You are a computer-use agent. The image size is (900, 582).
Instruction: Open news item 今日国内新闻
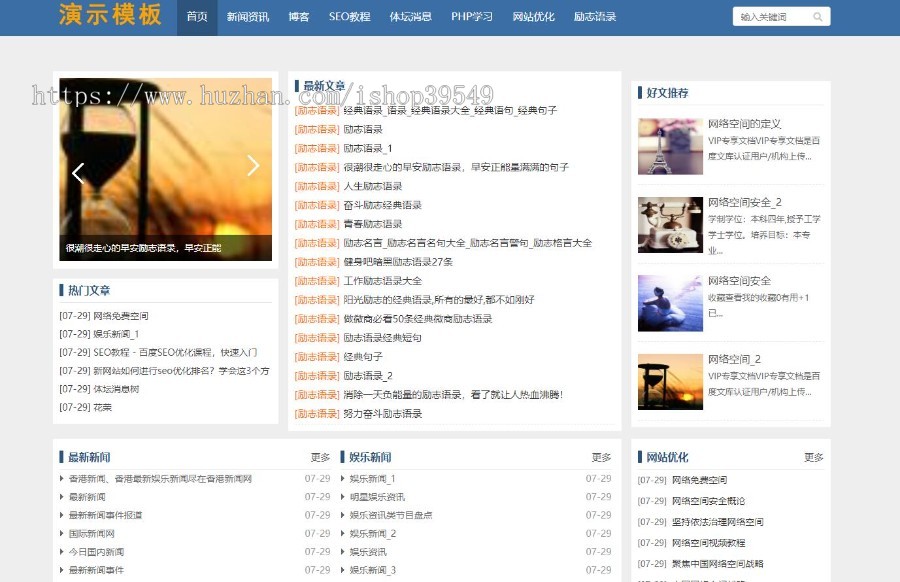96,552
